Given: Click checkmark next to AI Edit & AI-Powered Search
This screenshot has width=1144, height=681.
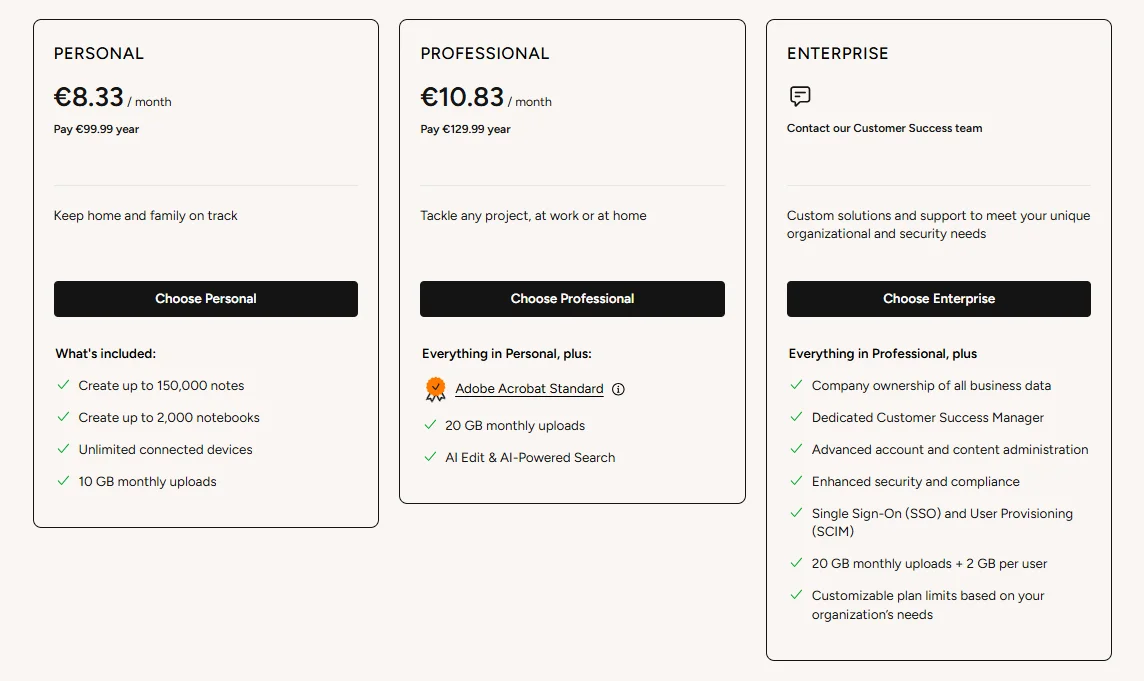Looking at the screenshot, I should coord(430,457).
